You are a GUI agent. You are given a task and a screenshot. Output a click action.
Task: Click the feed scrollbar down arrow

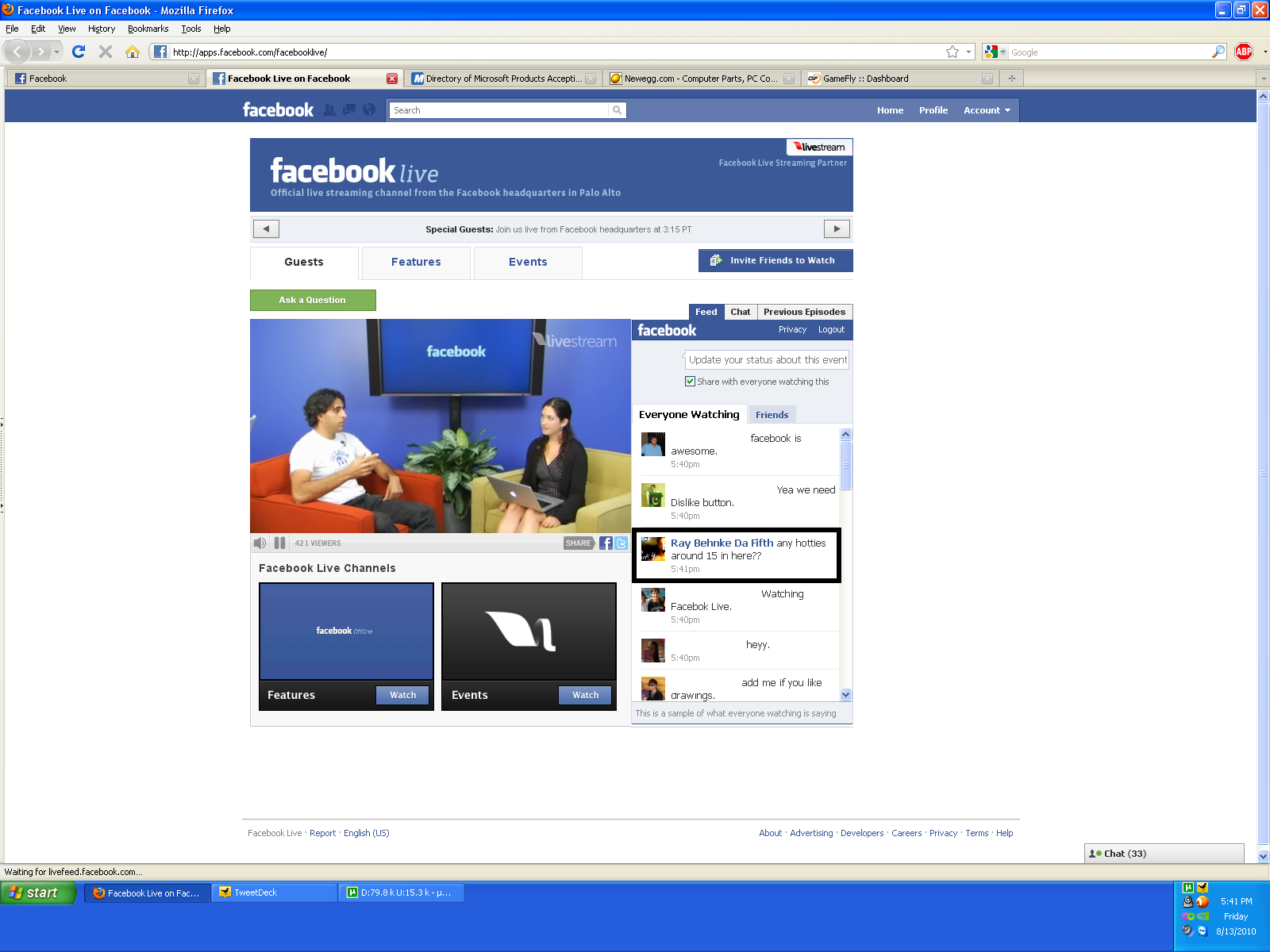[845, 695]
